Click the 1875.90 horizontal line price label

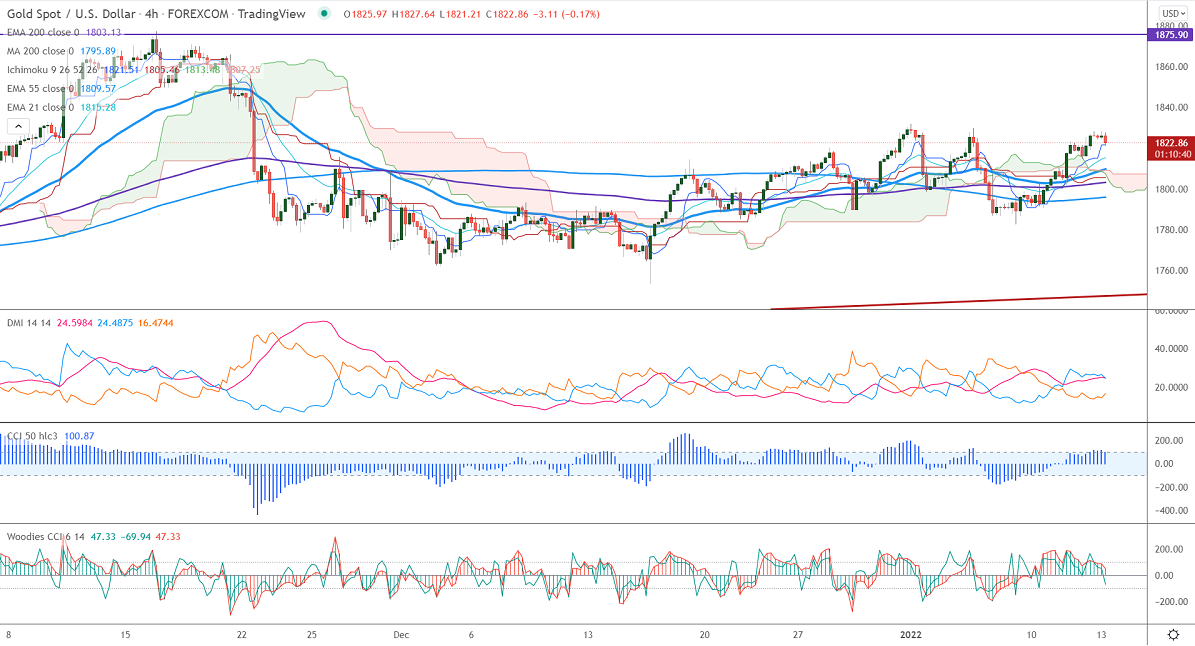1171,35
